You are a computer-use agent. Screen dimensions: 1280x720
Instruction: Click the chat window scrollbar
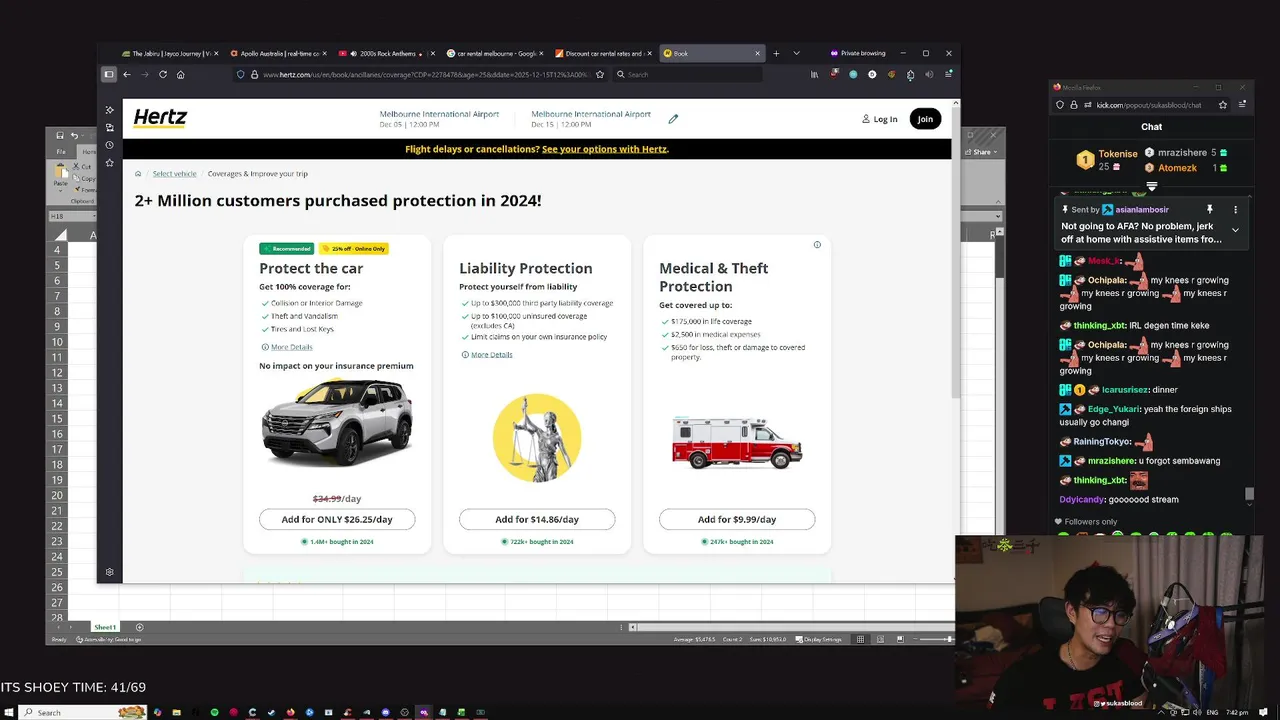pyautogui.click(x=1249, y=493)
